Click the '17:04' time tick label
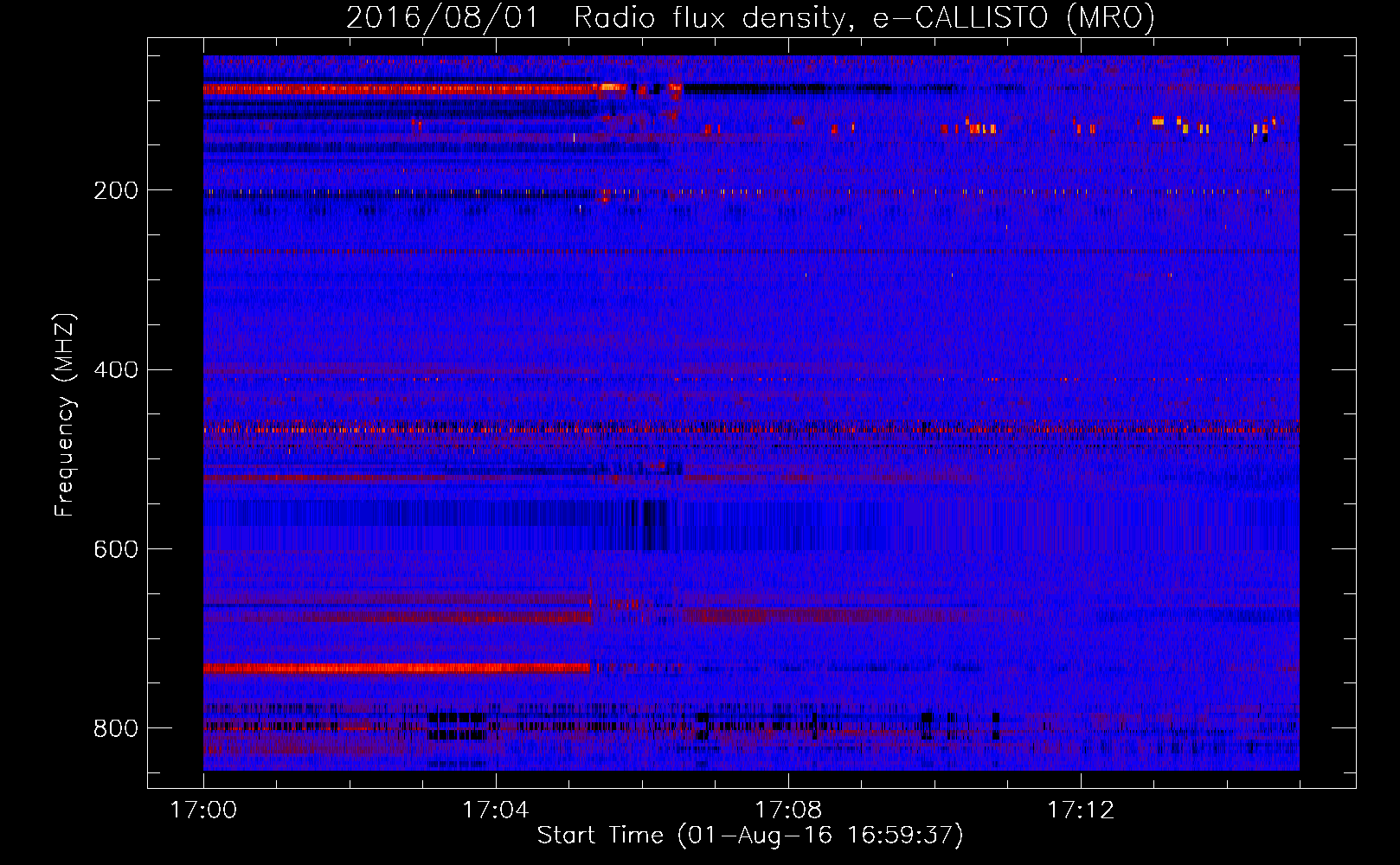This screenshot has width=1400, height=865. [496, 811]
